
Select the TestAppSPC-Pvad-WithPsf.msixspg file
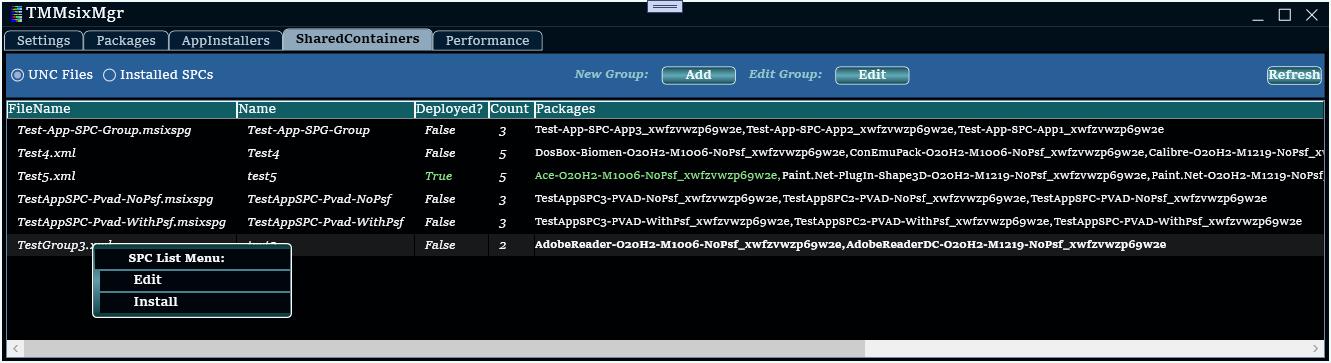121,222
